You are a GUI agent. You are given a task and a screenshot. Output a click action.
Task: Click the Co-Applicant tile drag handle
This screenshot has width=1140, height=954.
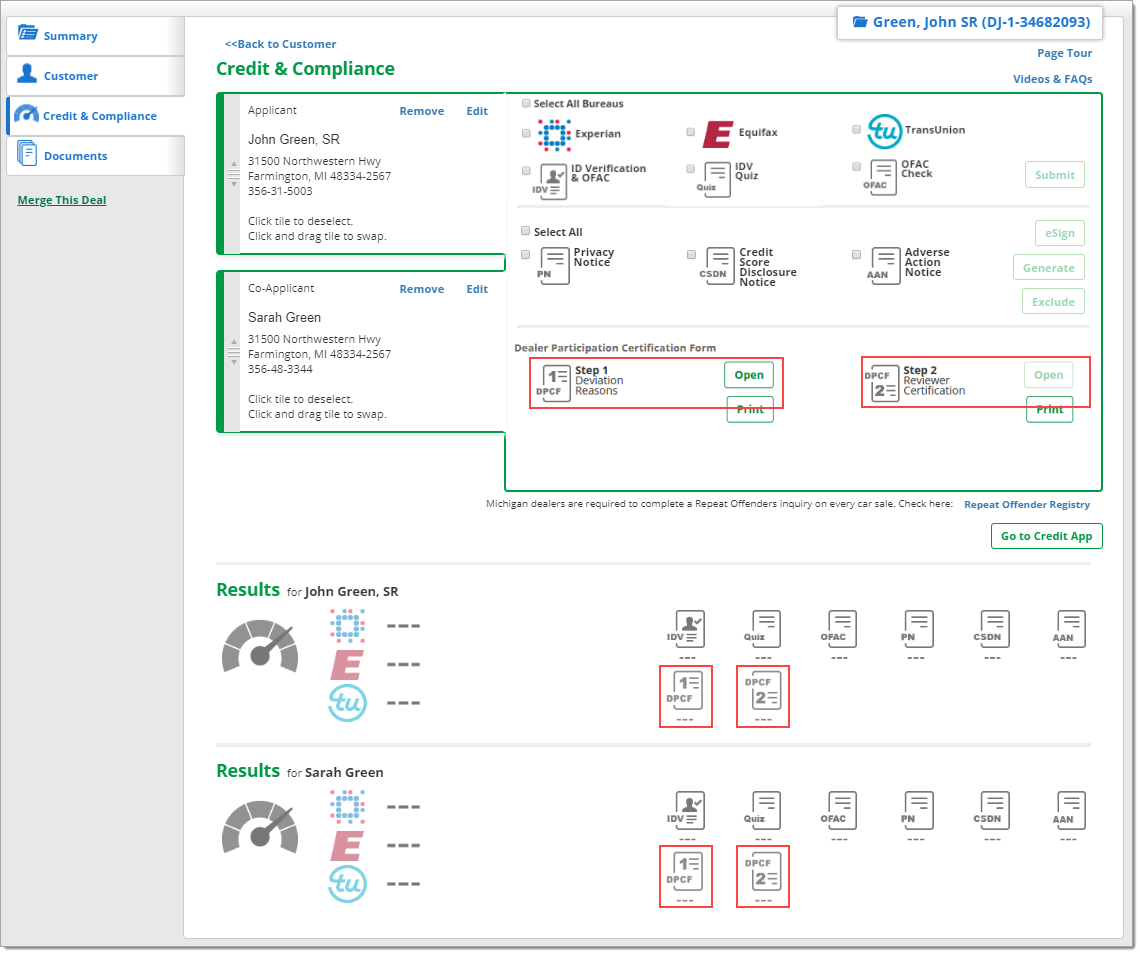pos(233,352)
